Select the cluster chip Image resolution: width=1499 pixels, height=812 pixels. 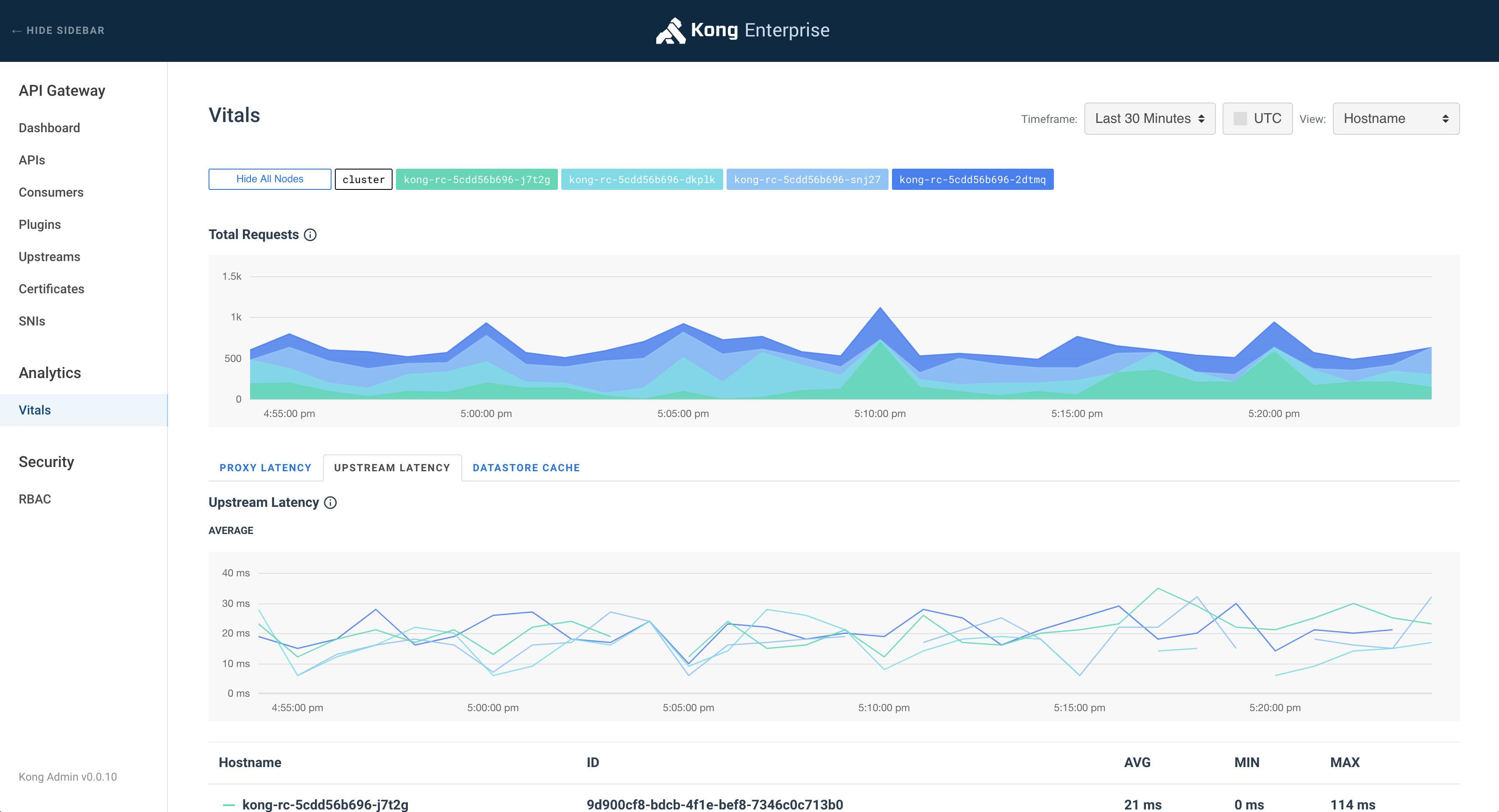click(x=363, y=179)
